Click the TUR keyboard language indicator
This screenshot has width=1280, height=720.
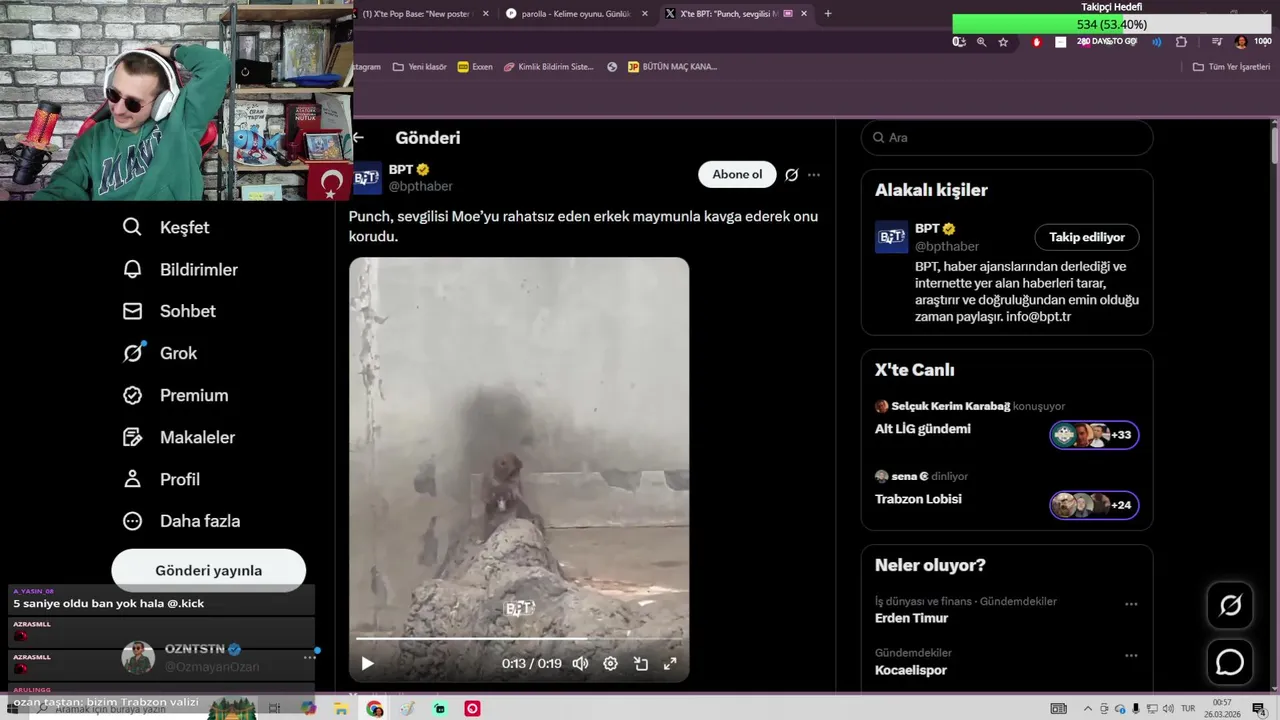(x=1187, y=709)
